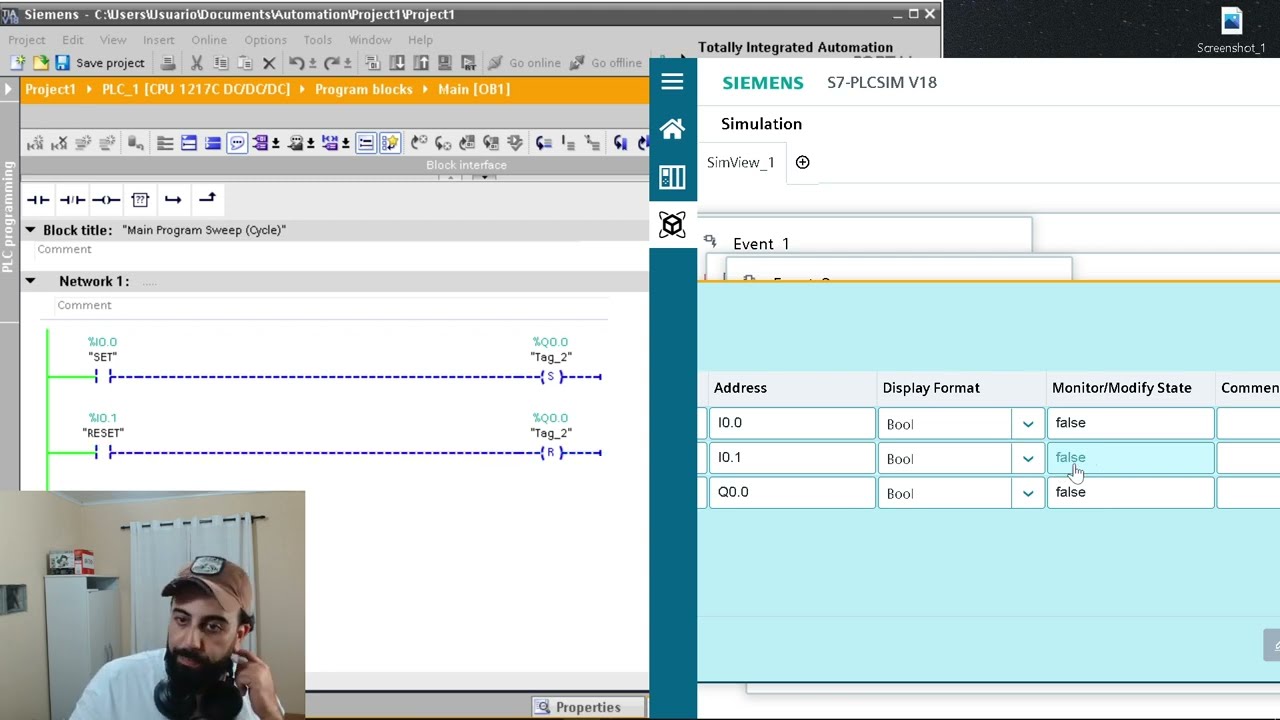Viewport: 1280px width, 720px height.
Task: Open the View menu
Action: [113, 40]
